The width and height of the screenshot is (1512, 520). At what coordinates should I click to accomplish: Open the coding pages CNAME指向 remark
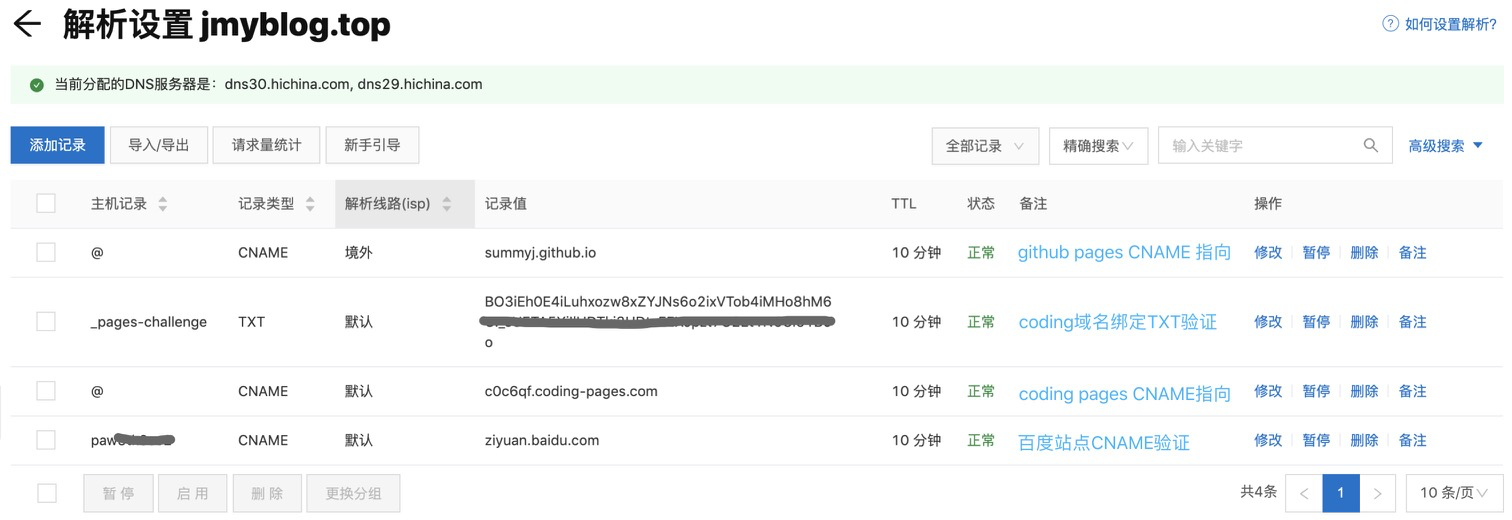click(1124, 394)
